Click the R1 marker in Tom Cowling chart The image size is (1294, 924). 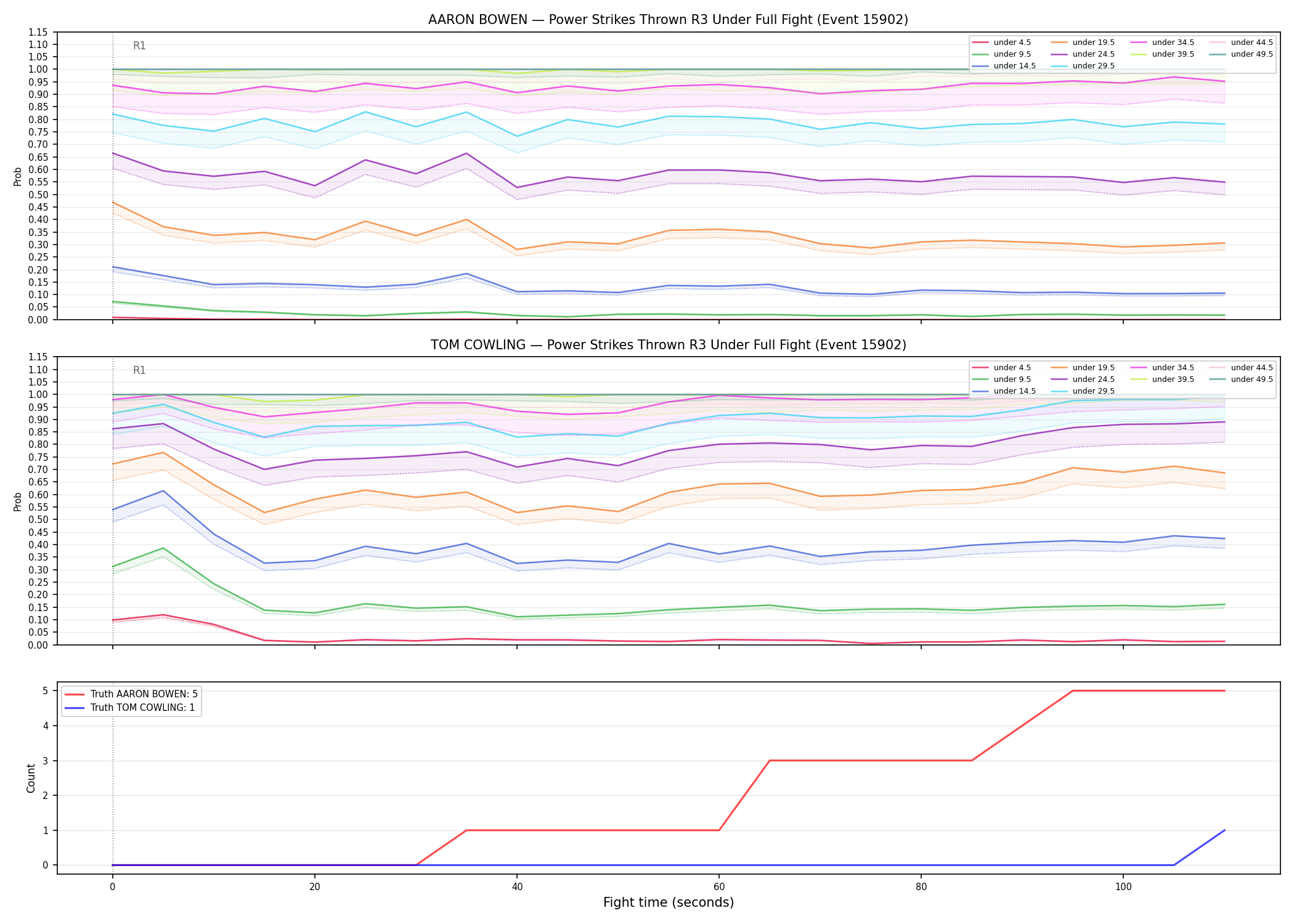tap(139, 370)
